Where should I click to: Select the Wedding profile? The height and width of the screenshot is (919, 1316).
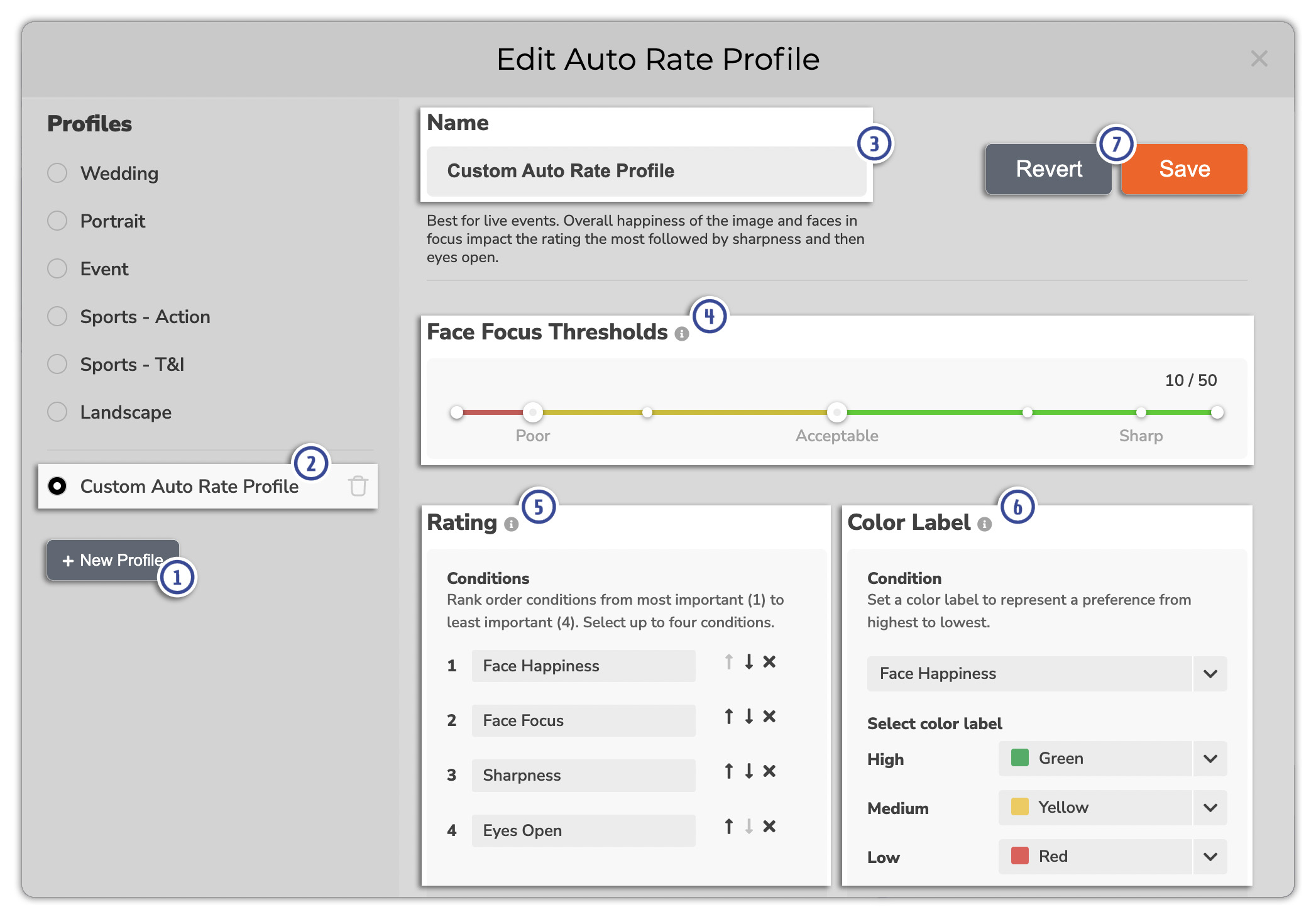pos(57,173)
